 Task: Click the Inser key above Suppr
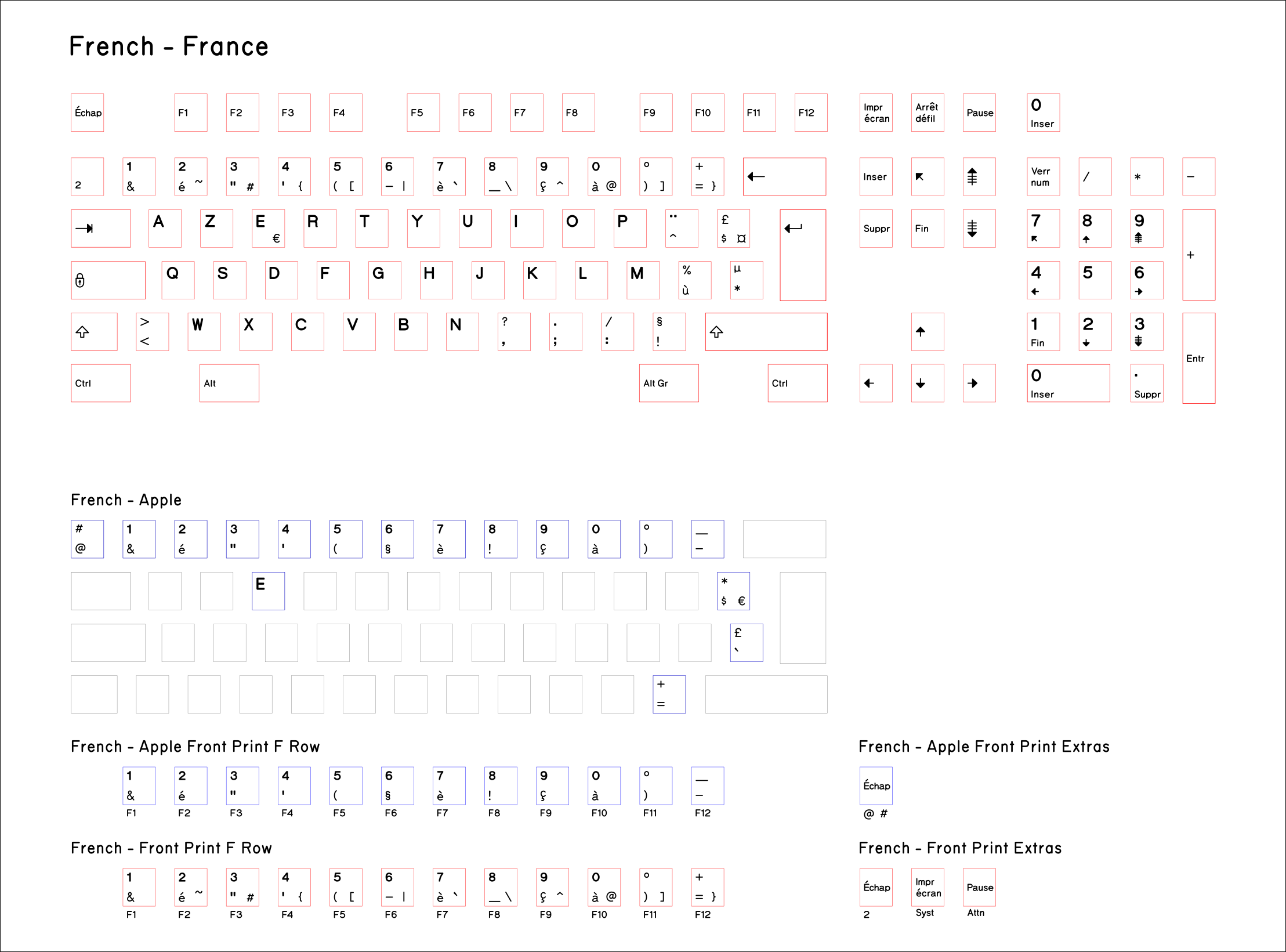[x=876, y=176]
